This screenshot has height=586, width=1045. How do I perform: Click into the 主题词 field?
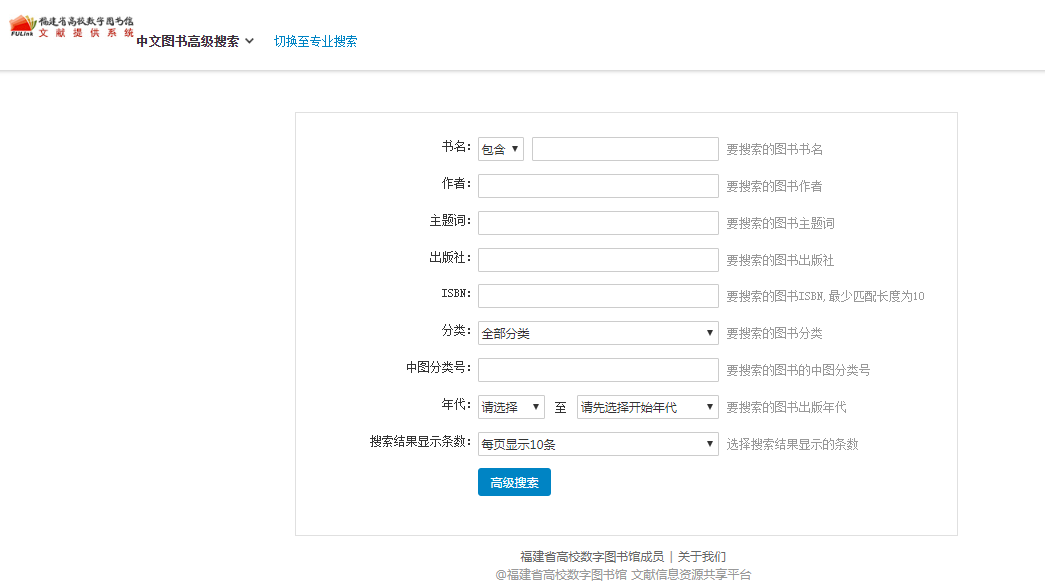click(598, 223)
